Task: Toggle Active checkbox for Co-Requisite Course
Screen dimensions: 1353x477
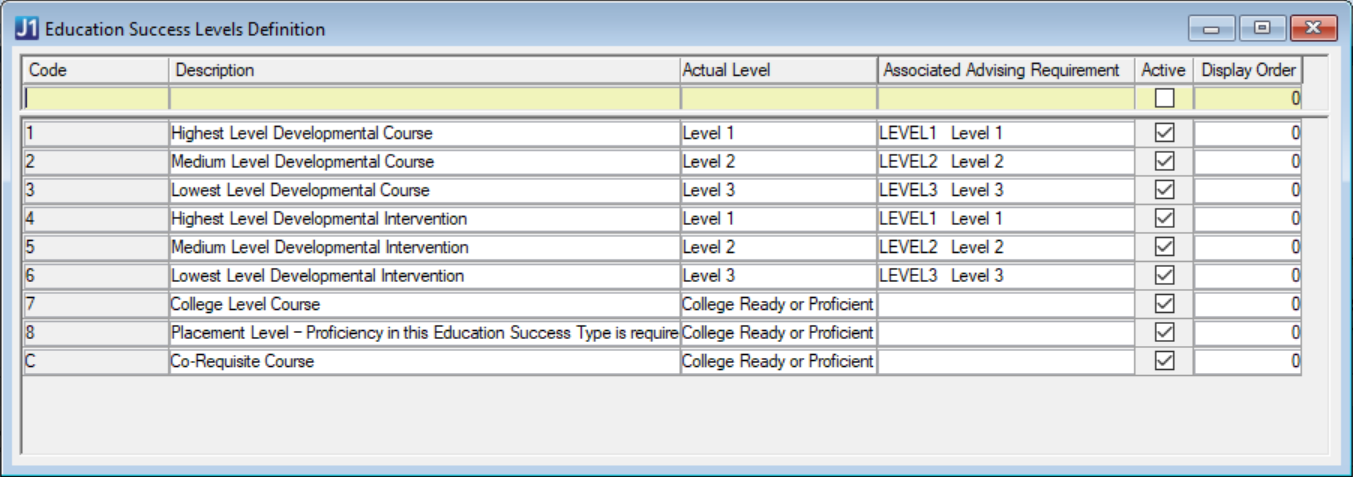Action: pyautogui.click(x=1164, y=361)
